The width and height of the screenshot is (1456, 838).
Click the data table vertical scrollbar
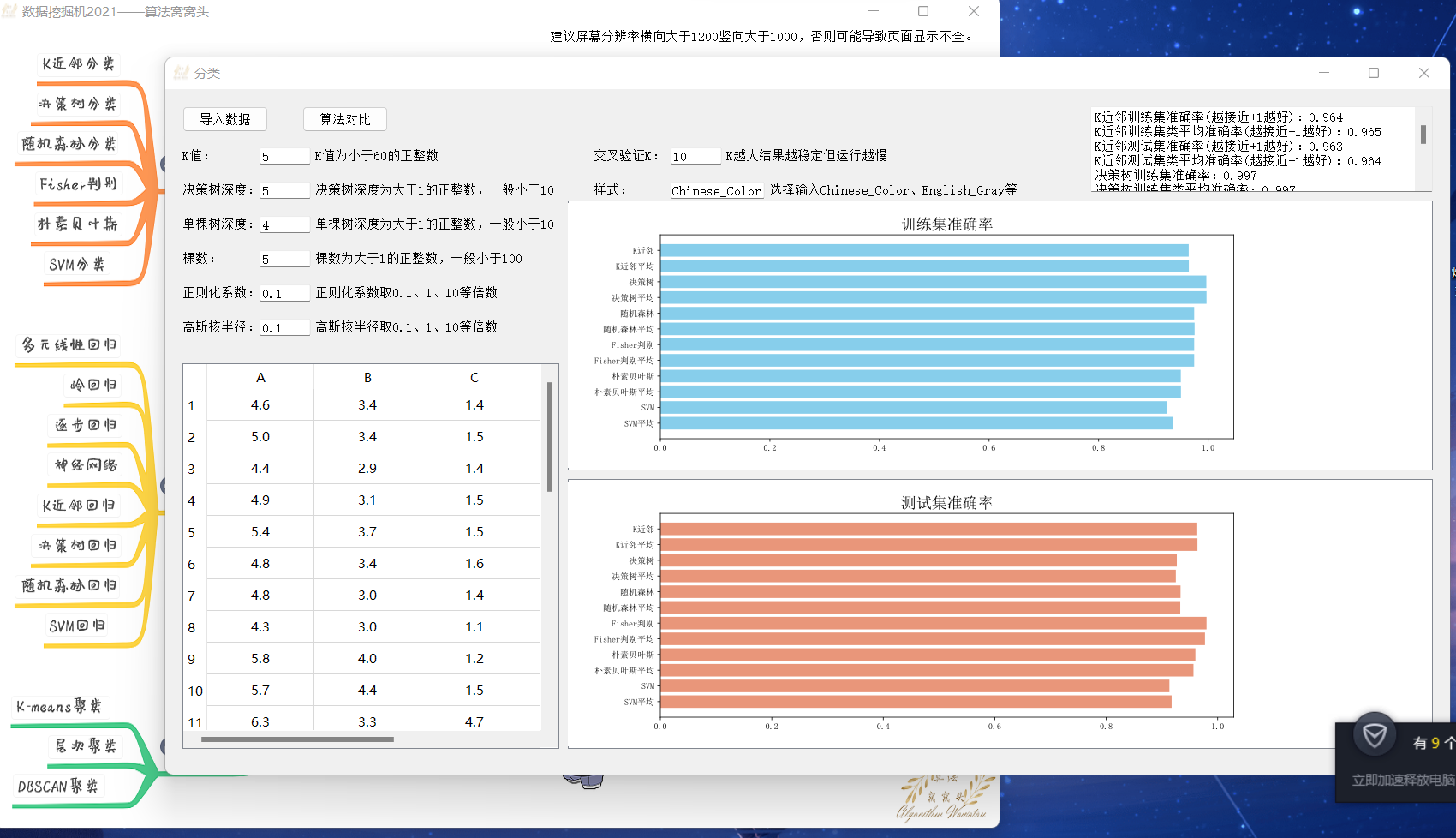(x=549, y=437)
